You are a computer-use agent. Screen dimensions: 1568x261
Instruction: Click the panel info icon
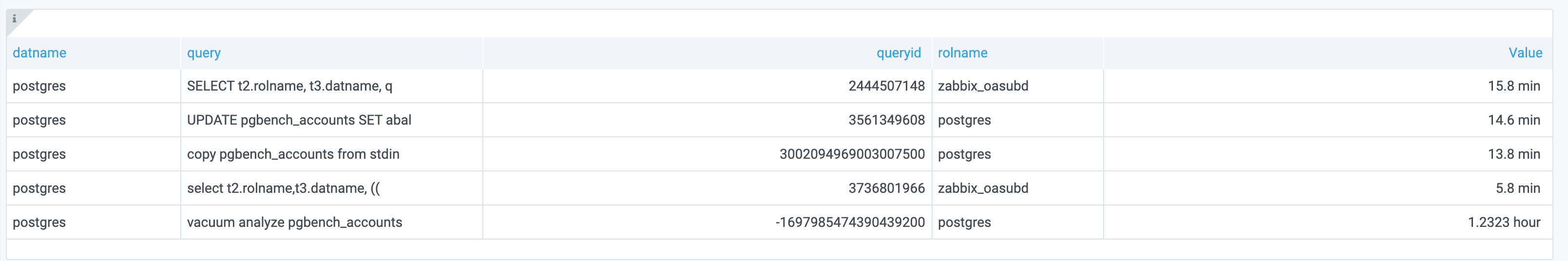[x=15, y=19]
